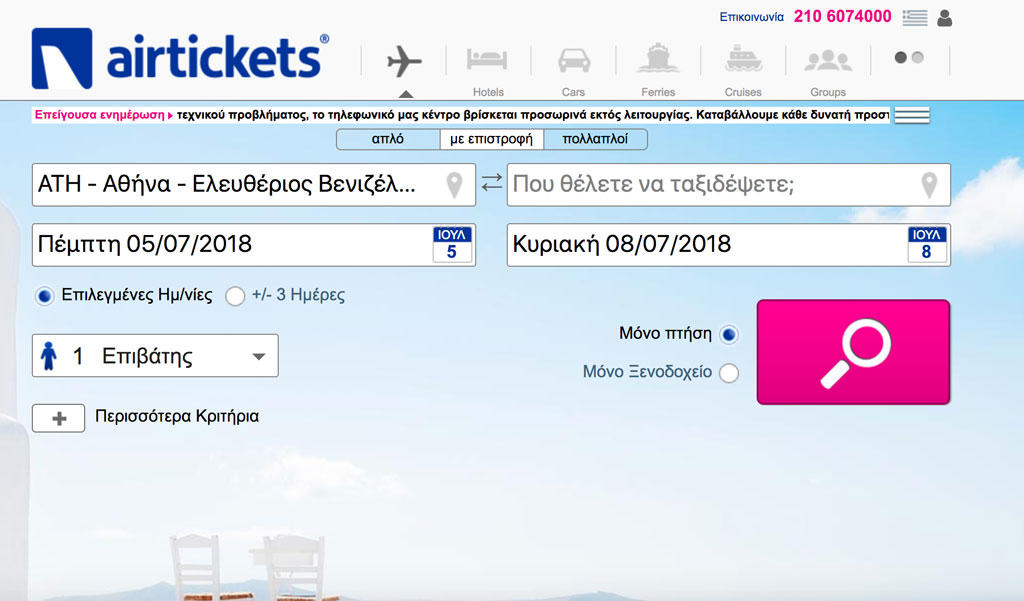The width and height of the screenshot is (1024, 601).
Task: Open the Hotels bed icon
Action: point(487,59)
